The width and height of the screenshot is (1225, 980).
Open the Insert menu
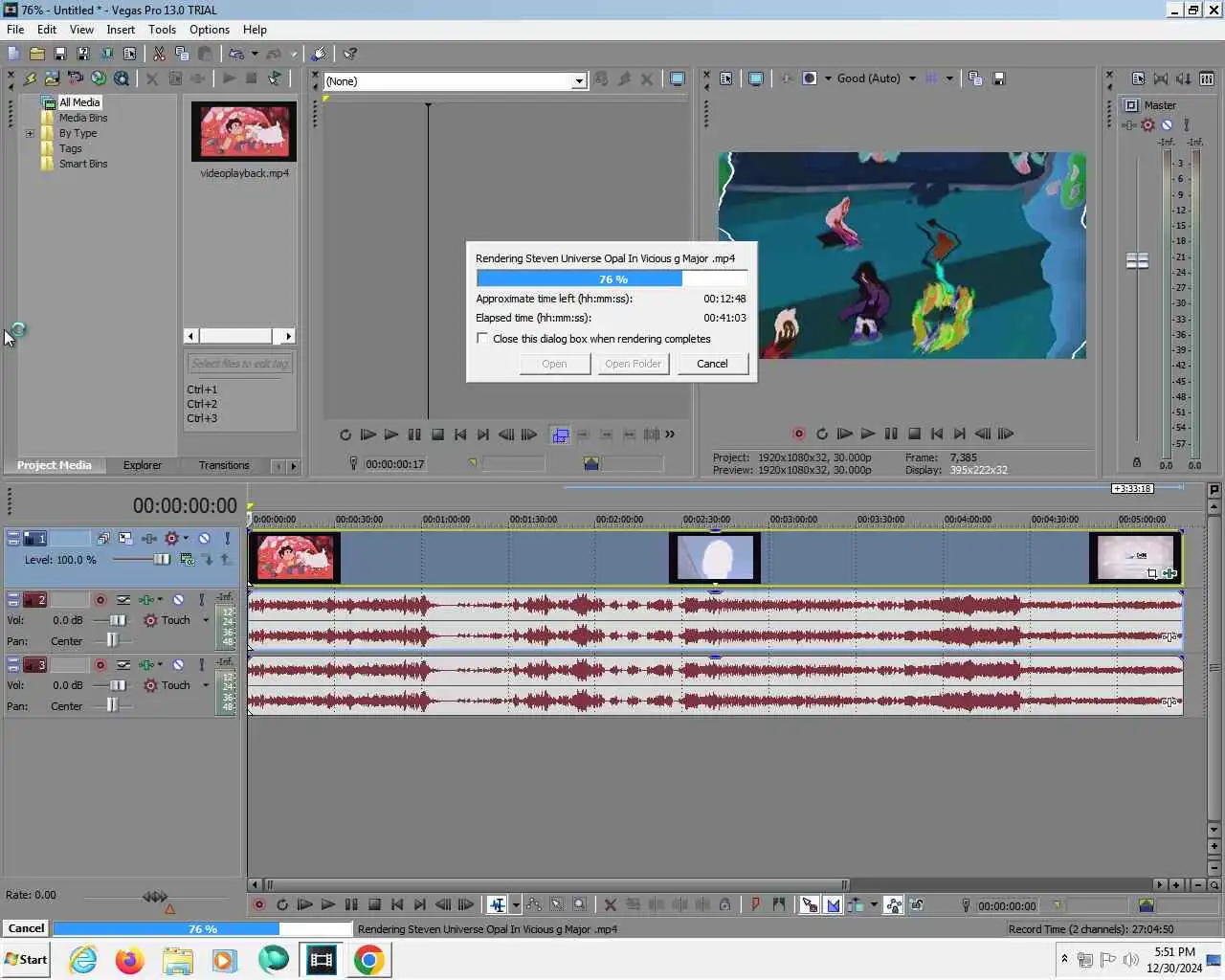click(121, 30)
